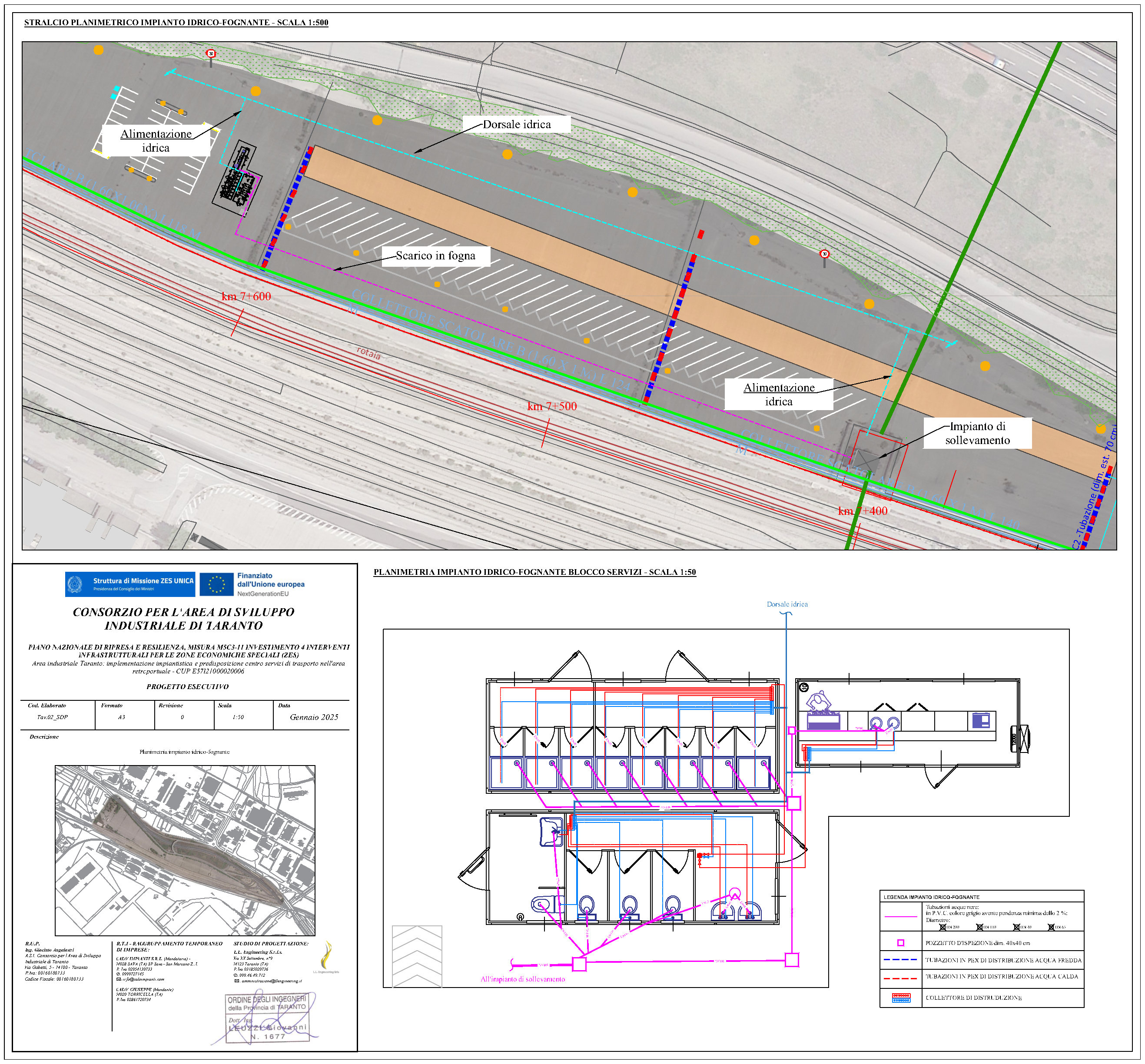The image size is (1145, 1064).
Task: Click the DN 110 crossed box symbol
Action: click(x=979, y=927)
